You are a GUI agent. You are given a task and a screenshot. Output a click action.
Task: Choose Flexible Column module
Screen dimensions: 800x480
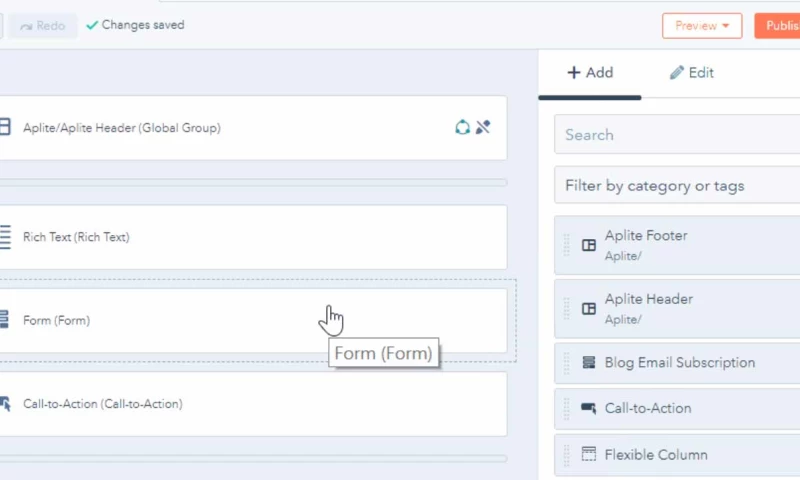click(677, 454)
